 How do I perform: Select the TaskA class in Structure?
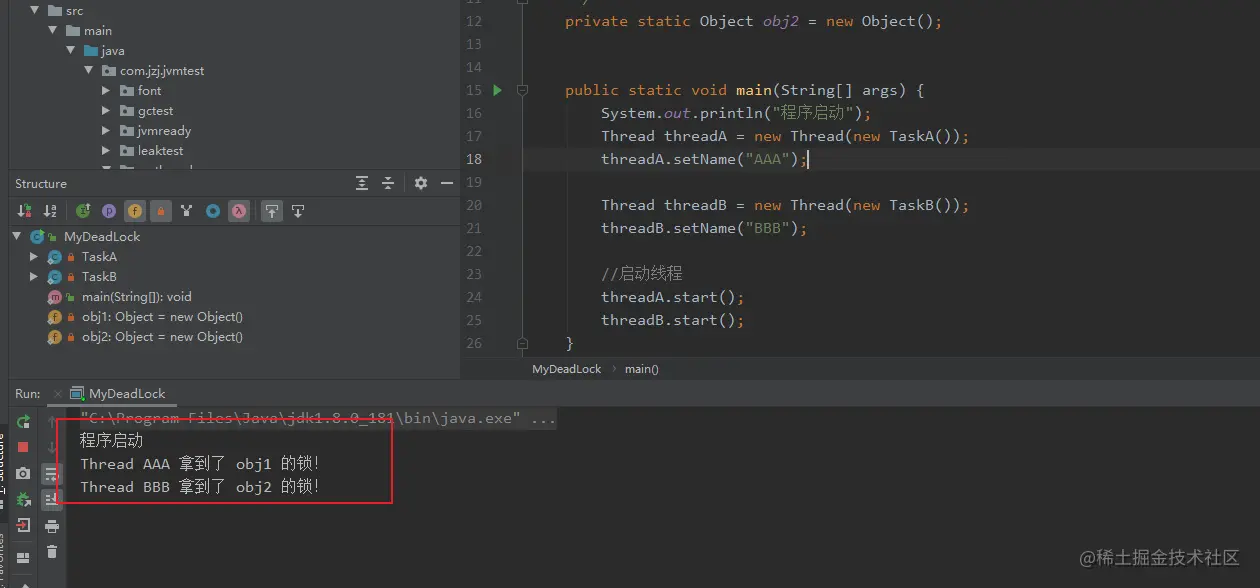[99, 256]
